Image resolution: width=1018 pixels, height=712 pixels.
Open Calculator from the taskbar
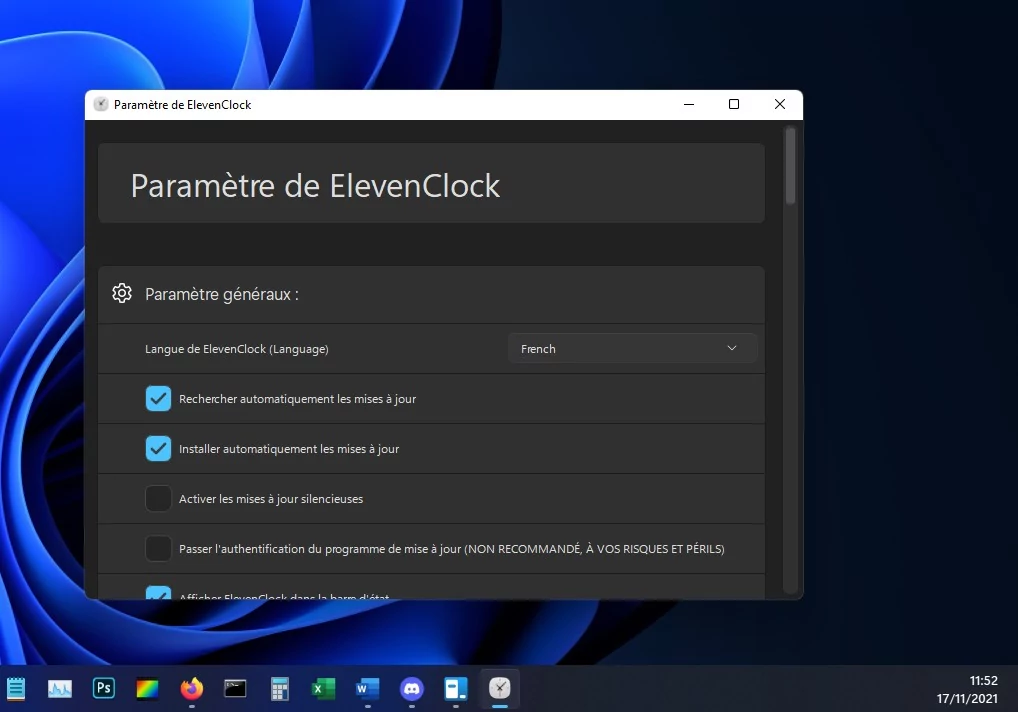coord(279,689)
